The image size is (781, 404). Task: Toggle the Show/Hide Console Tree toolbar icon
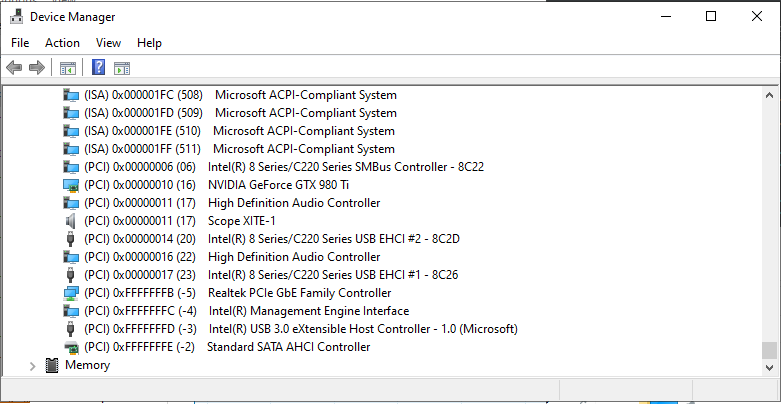pyautogui.click(x=68, y=68)
